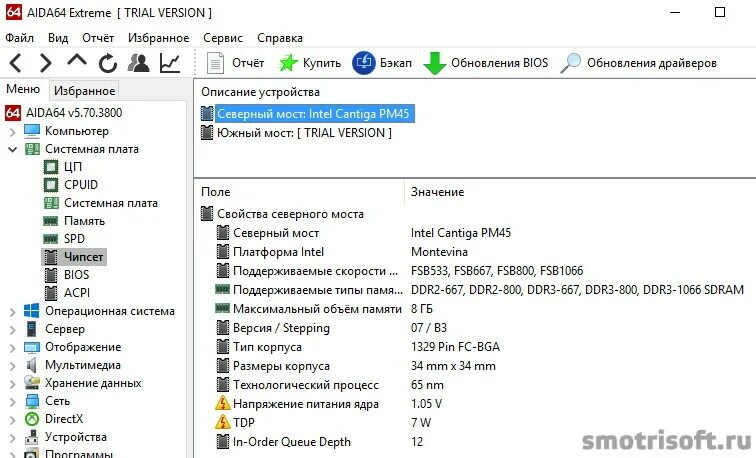Switch to the Избранное sidebar tab

click(x=84, y=91)
